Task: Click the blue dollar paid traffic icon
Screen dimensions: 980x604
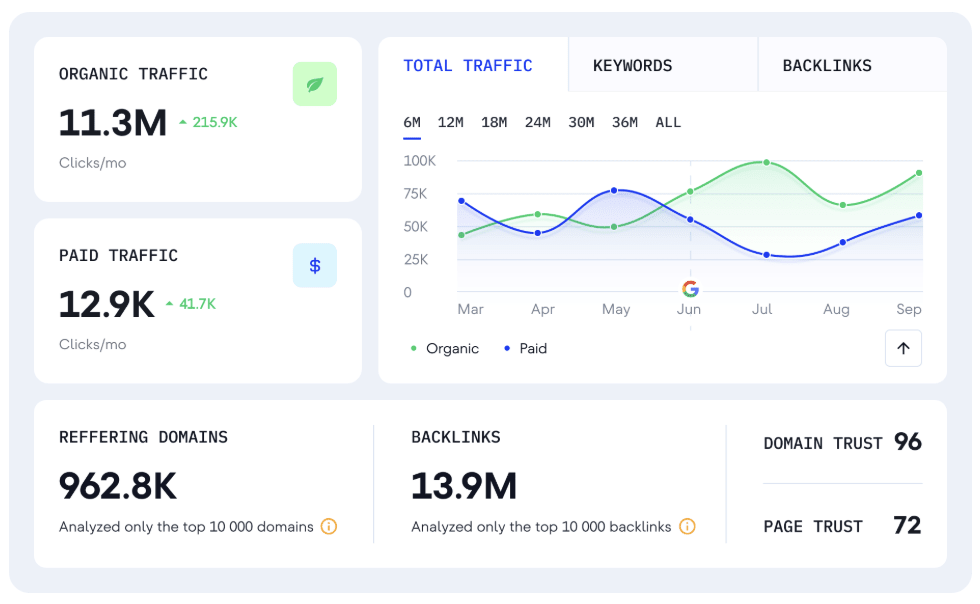Action: (314, 266)
